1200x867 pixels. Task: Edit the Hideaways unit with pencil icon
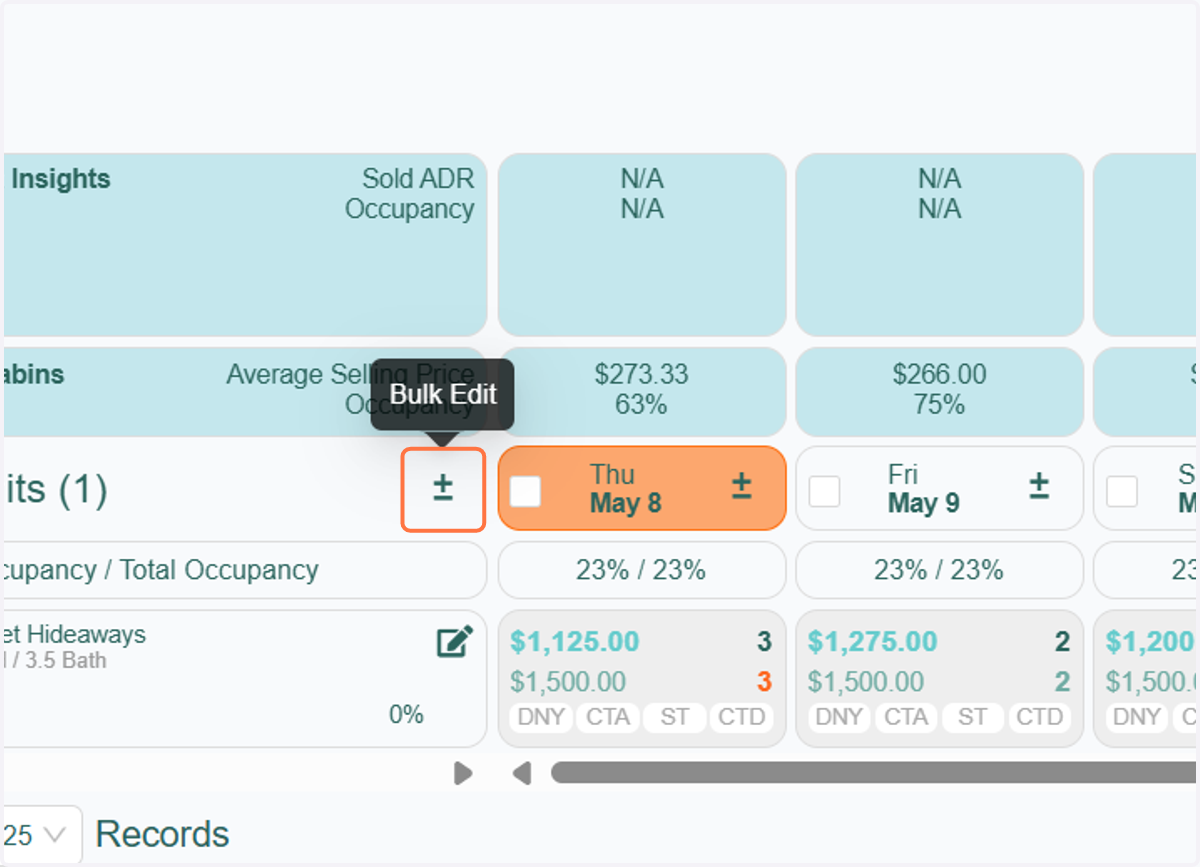pos(455,641)
